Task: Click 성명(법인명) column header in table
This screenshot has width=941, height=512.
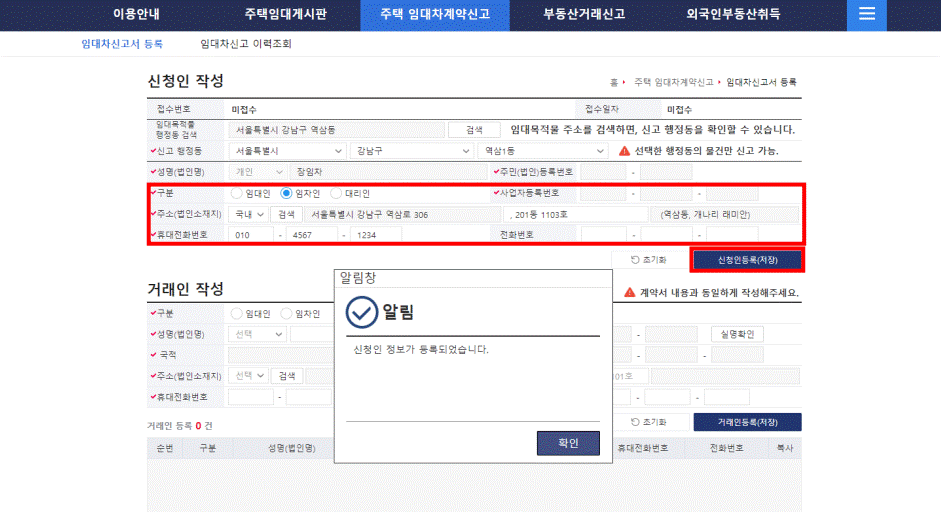Action: [292, 448]
